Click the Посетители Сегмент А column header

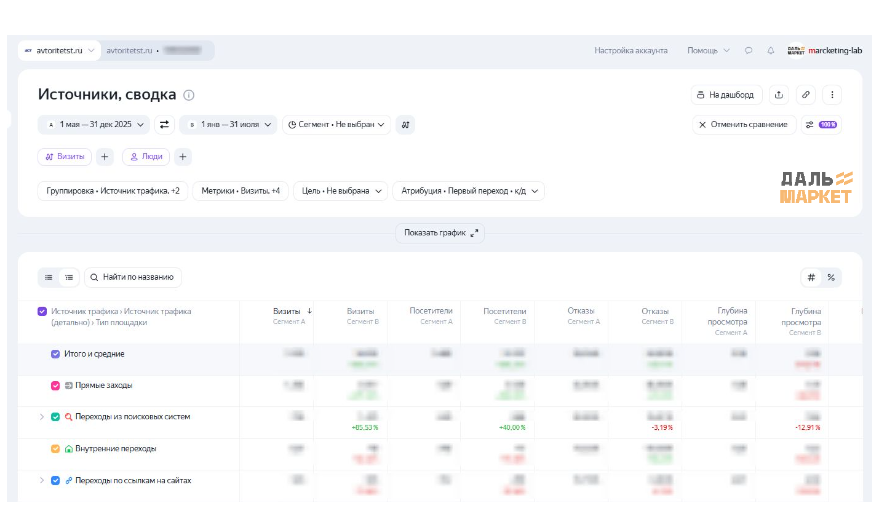tap(431, 316)
